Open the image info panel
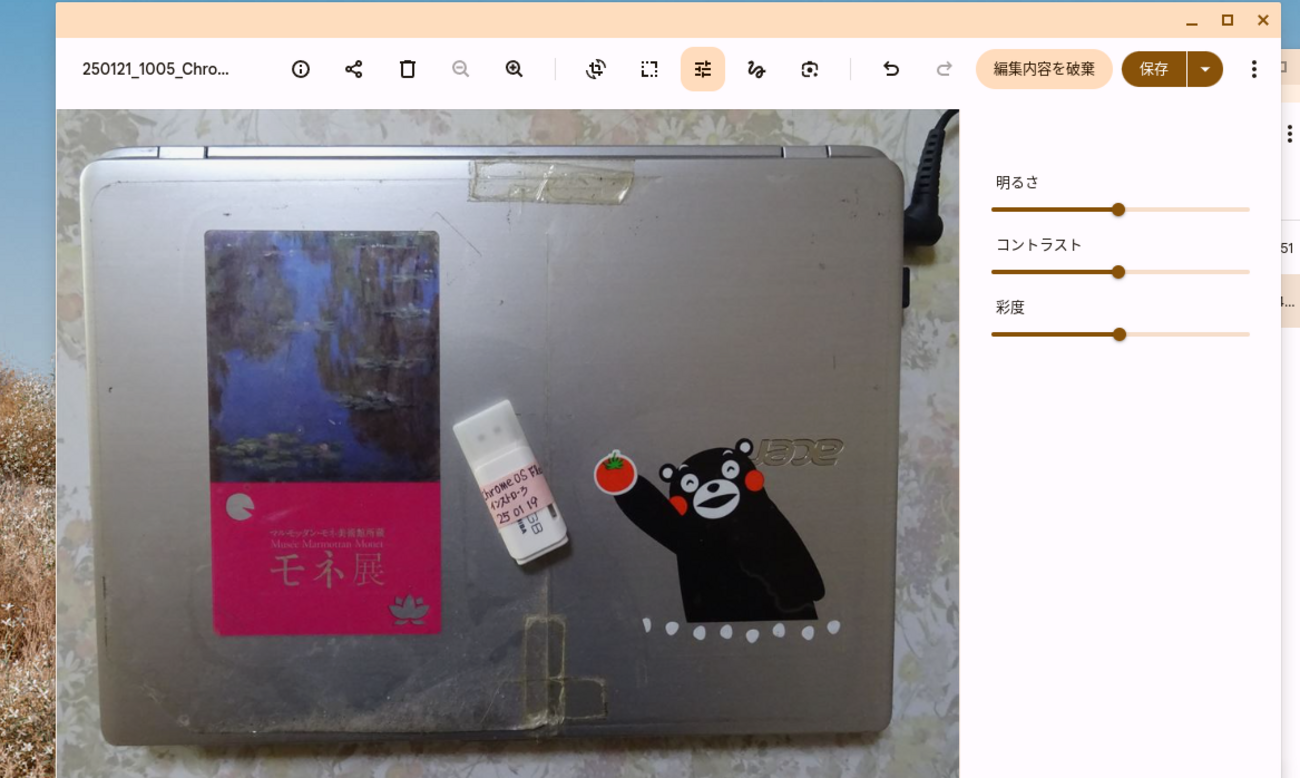 [x=301, y=69]
